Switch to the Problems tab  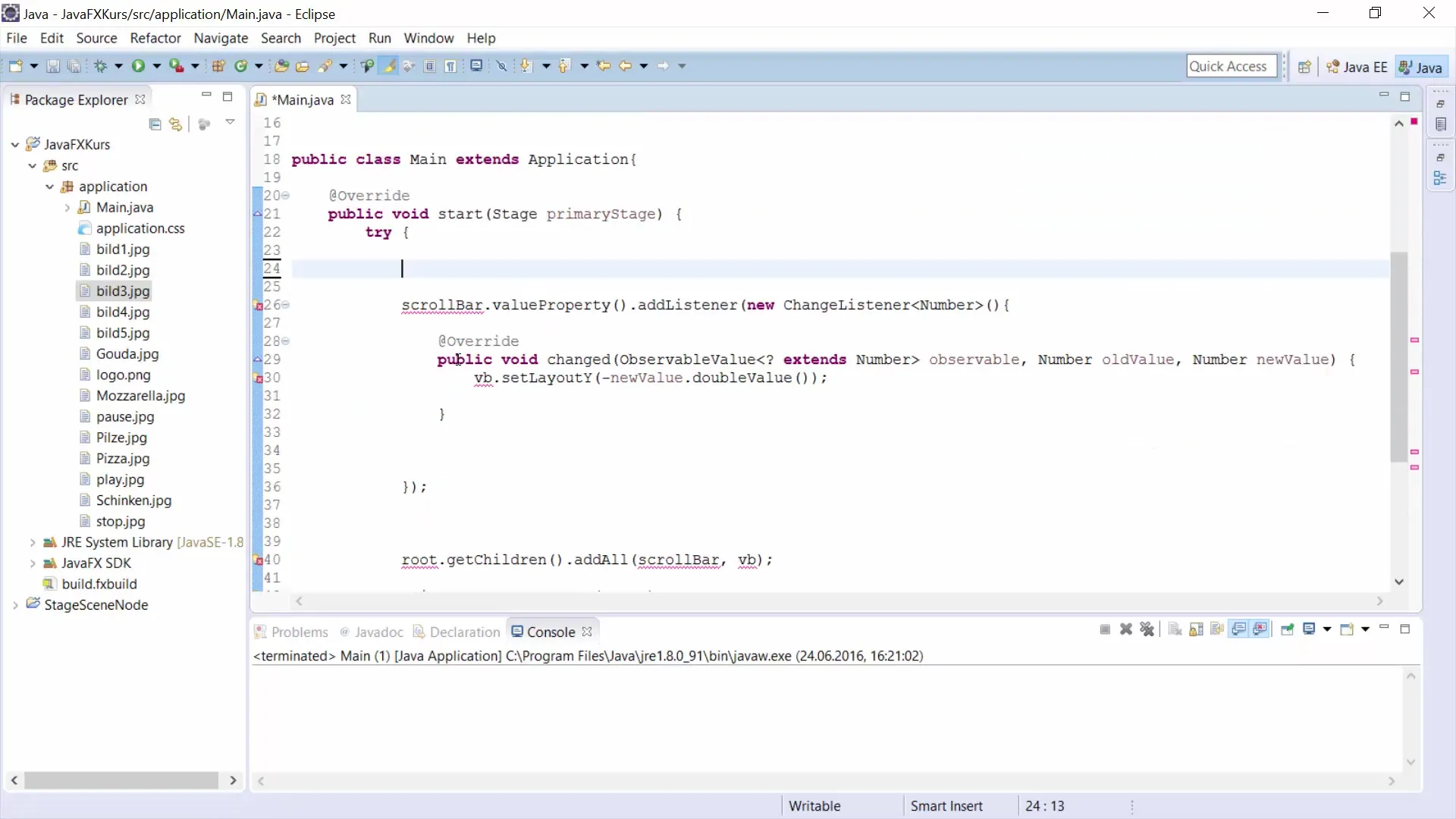point(291,632)
